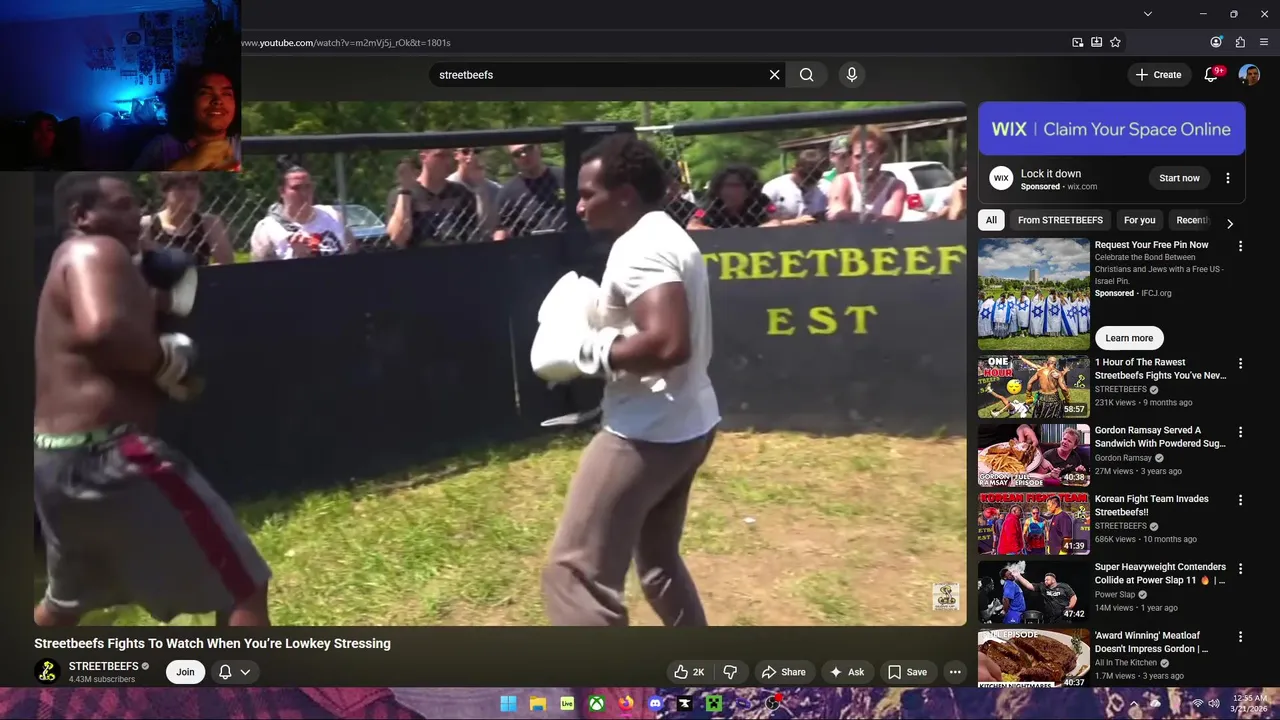Open 1 Hour of The Rawest Streetbeefs thumbnail
This screenshot has width=1280, height=720.
click(1034, 387)
